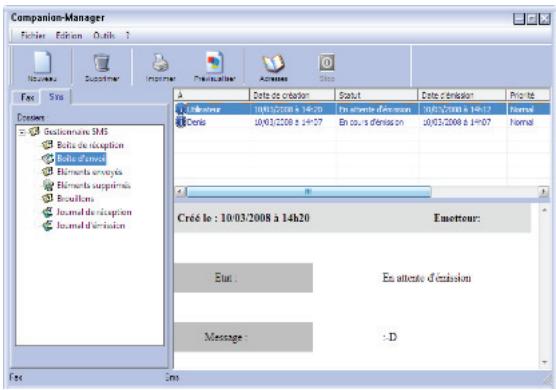Click status "En attente d'émission" list cell
The width and height of the screenshot is (556, 390).
pyautogui.click(x=374, y=109)
